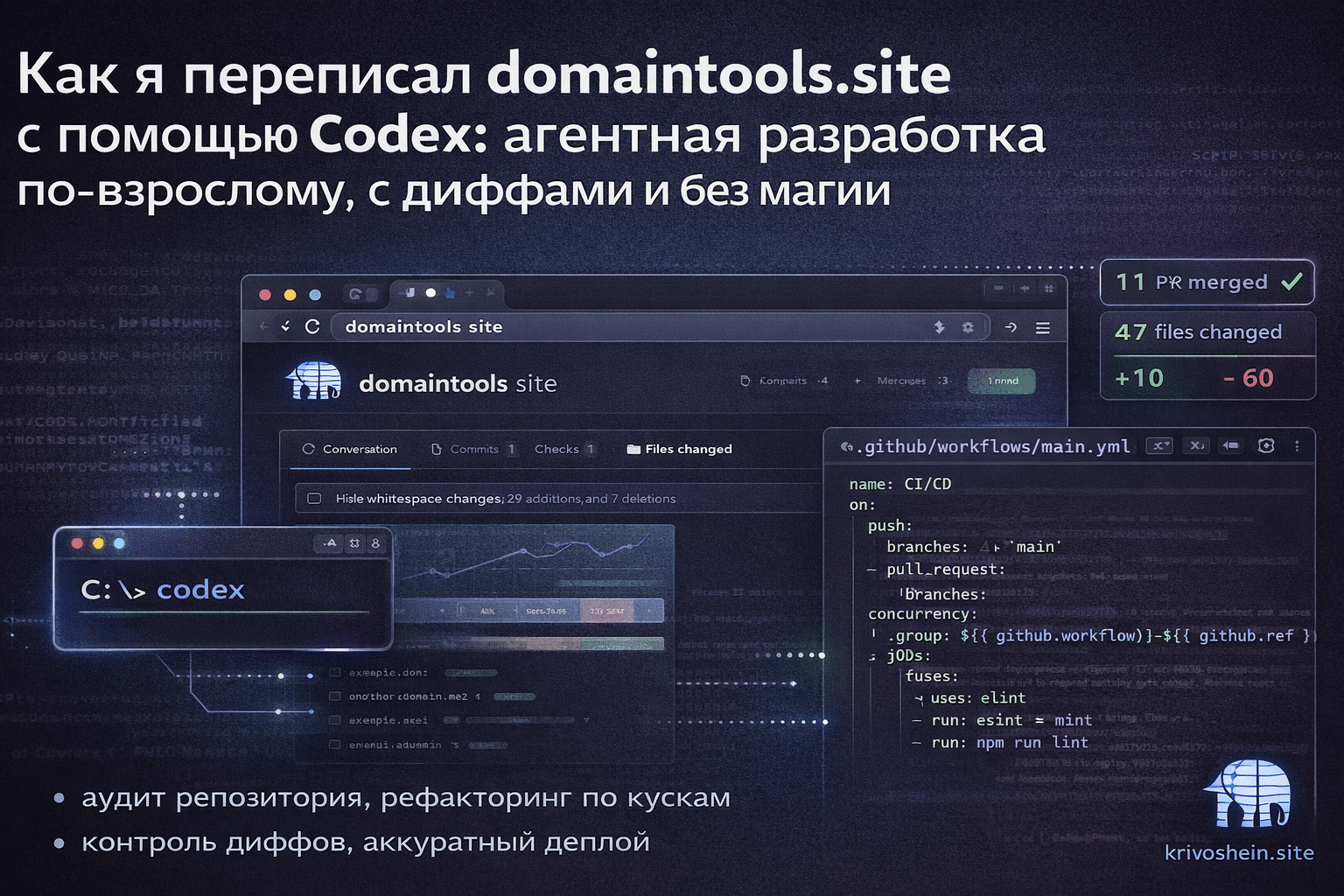Click the gear icon in codex terminal titlebar
This screenshot has height=896, width=1344.
pyautogui.click(x=354, y=543)
